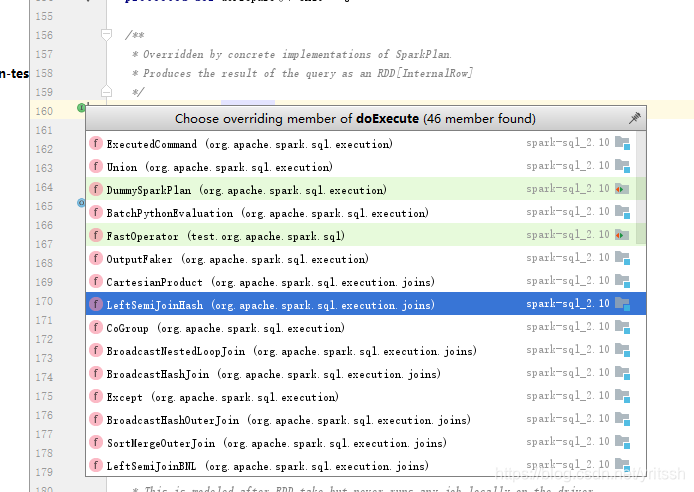The image size is (694, 492).
Task: Click spark-sql_2.10 module label in OutputFaker row
Action: [x=568, y=258]
